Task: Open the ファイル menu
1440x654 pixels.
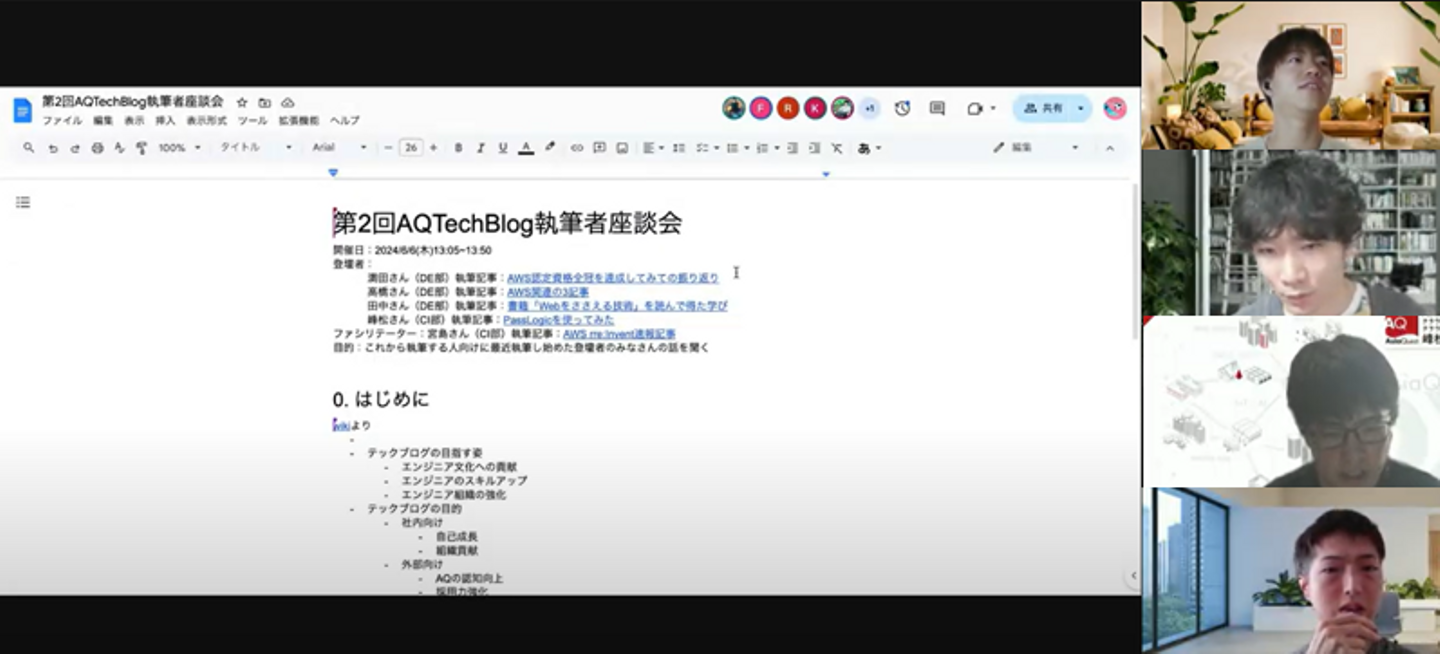Action: coord(62,120)
